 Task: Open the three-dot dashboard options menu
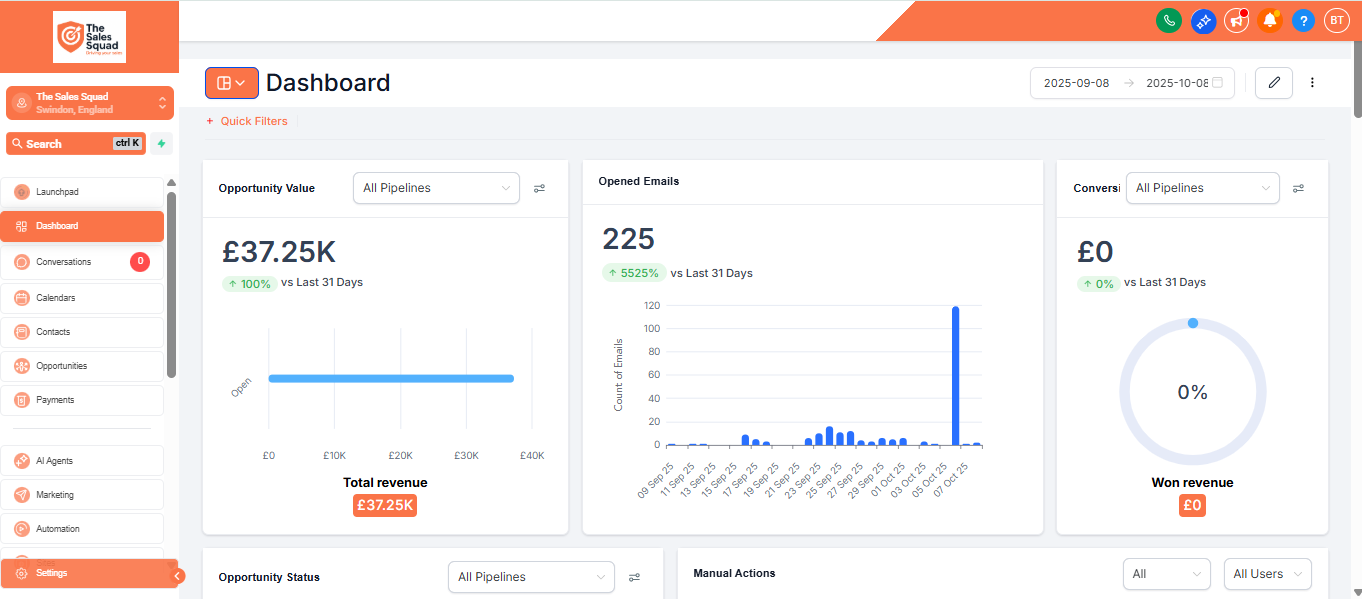pos(1313,83)
